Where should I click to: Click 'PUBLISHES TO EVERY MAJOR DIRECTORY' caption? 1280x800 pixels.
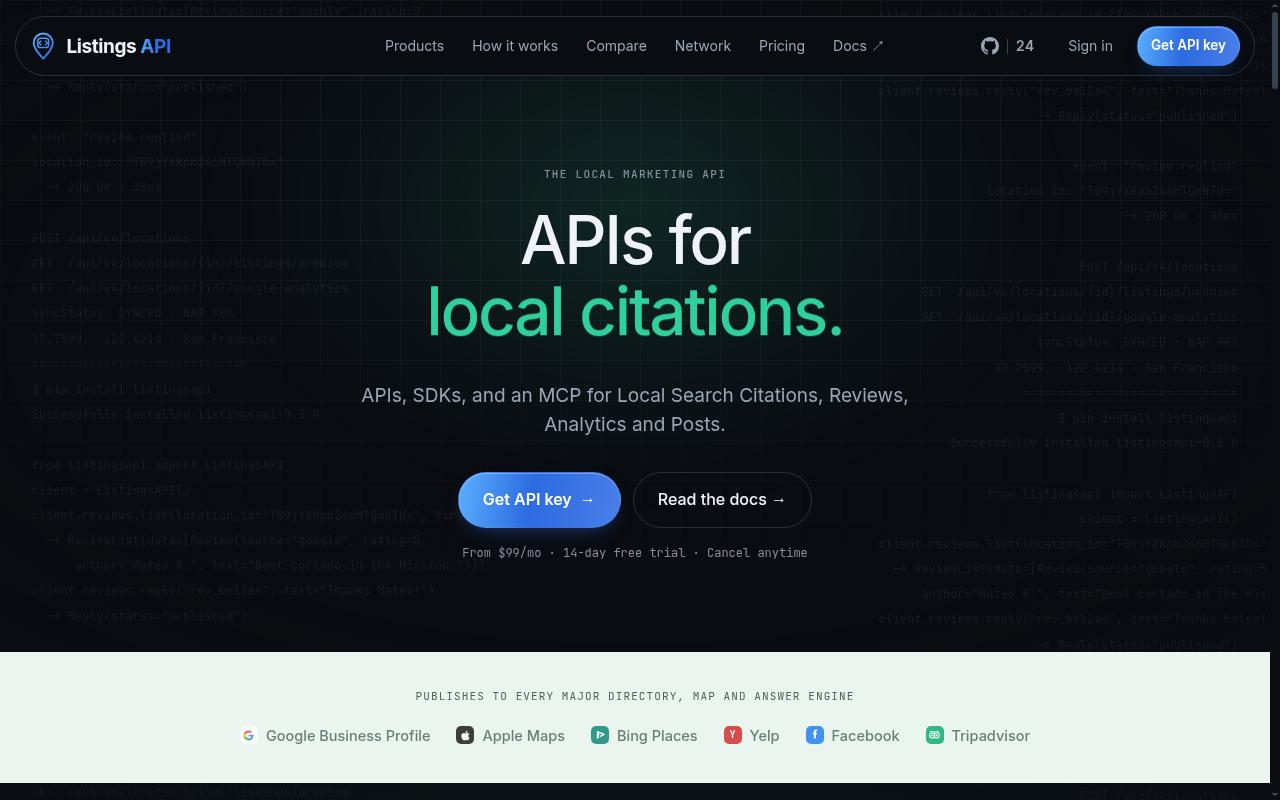635,696
